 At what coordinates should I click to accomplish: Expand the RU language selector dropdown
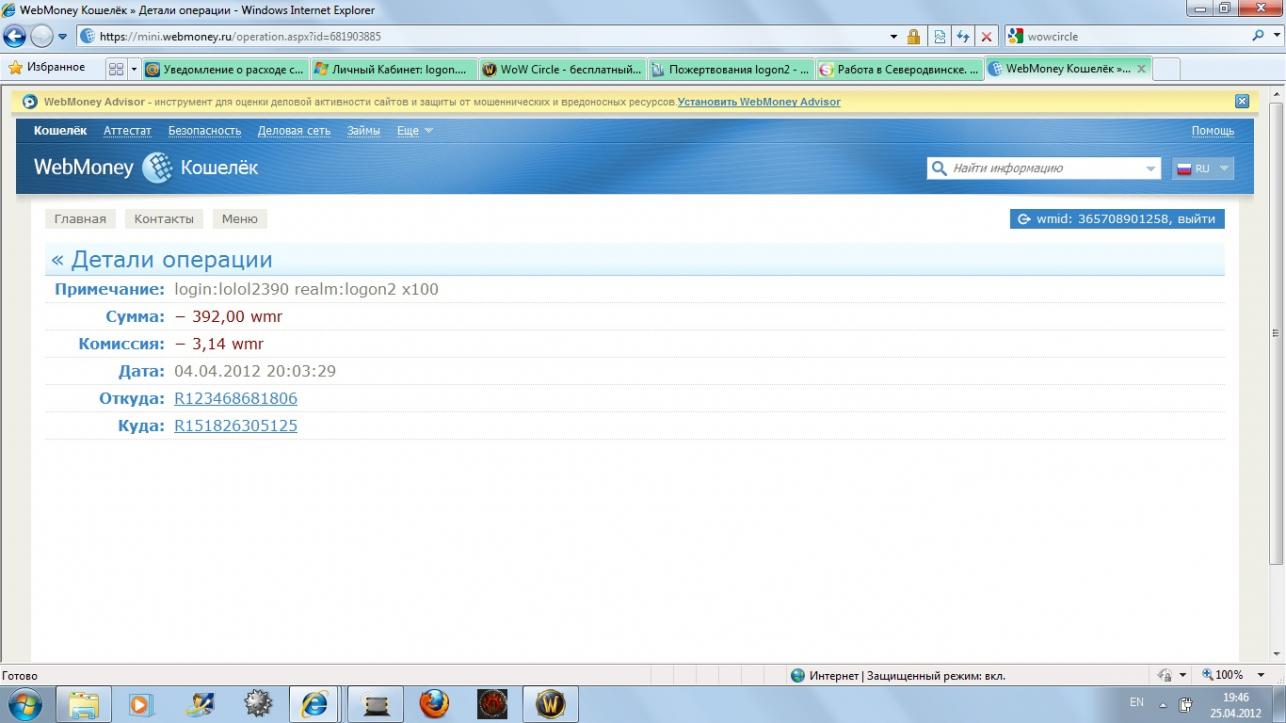point(1203,169)
